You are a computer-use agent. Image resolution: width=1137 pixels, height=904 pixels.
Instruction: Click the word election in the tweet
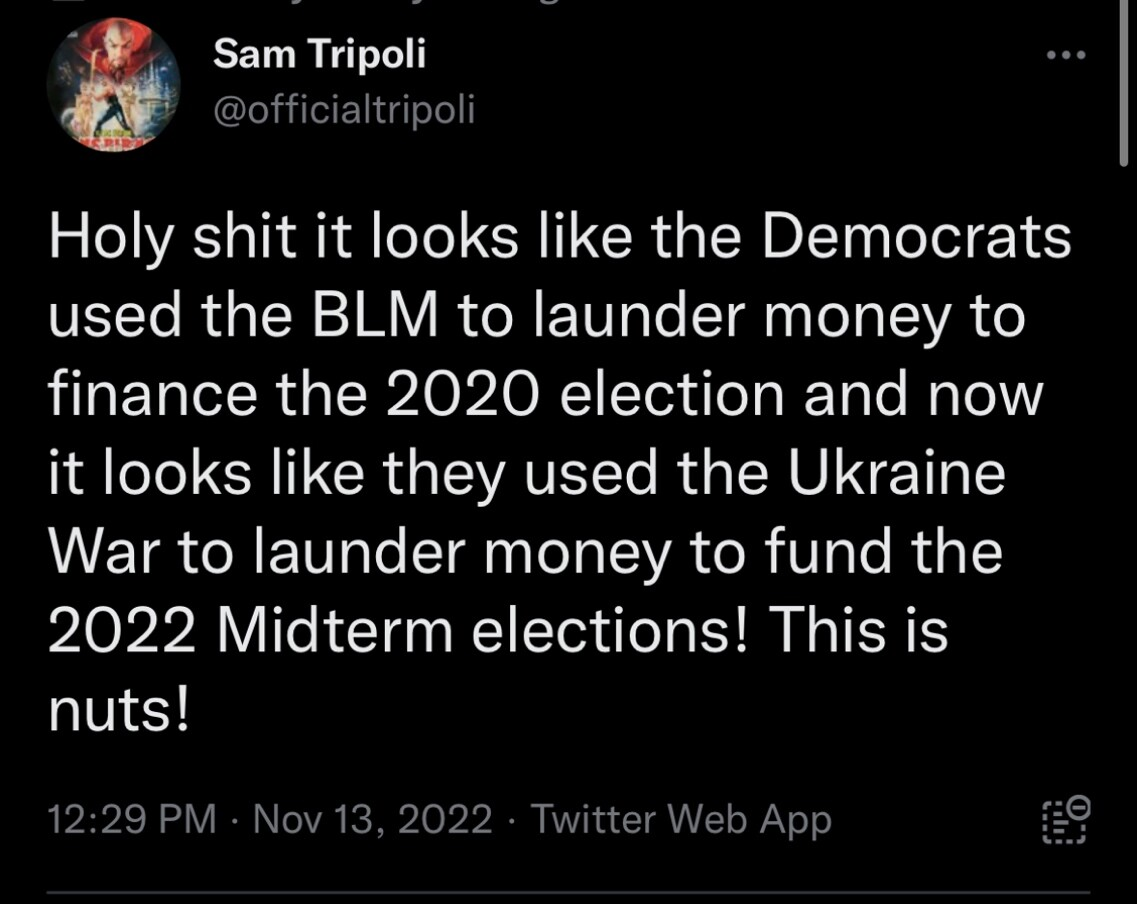(x=672, y=394)
